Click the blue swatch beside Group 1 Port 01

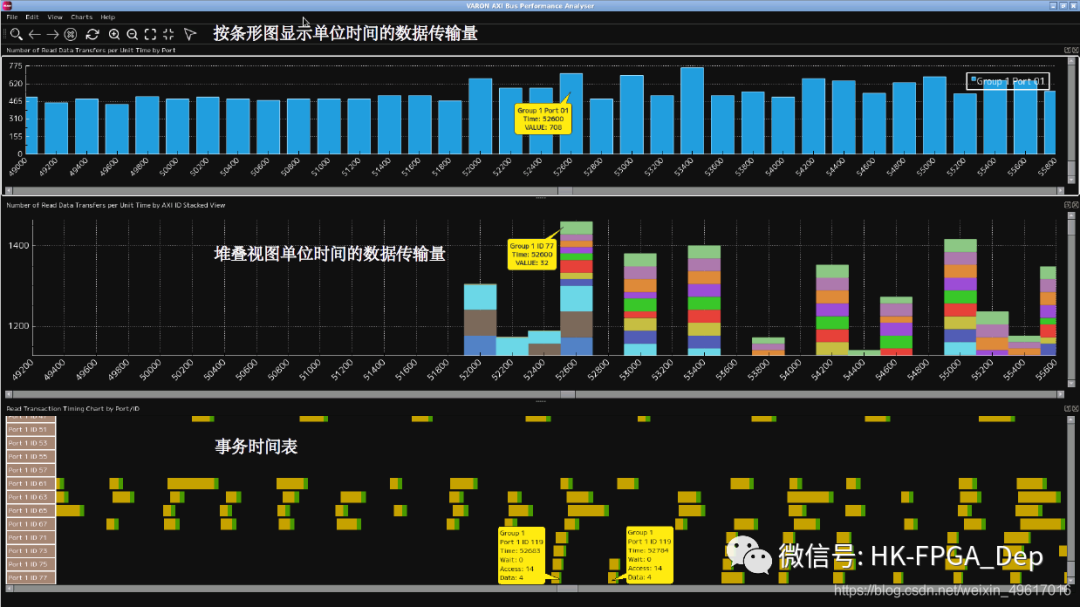[973, 77]
